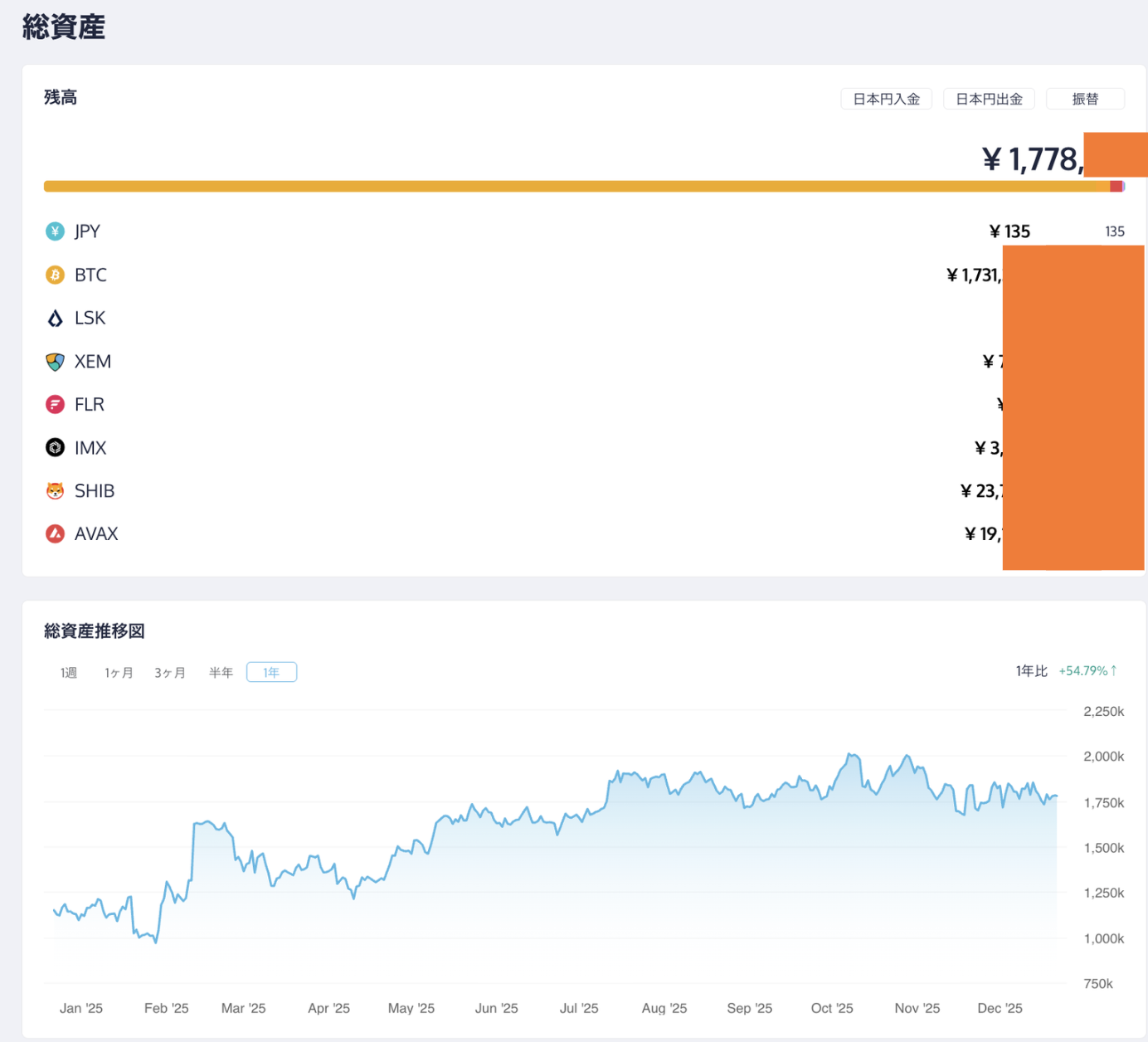Switch chart range to 1週
The height and width of the screenshot is (1042, 1148).
69,673
